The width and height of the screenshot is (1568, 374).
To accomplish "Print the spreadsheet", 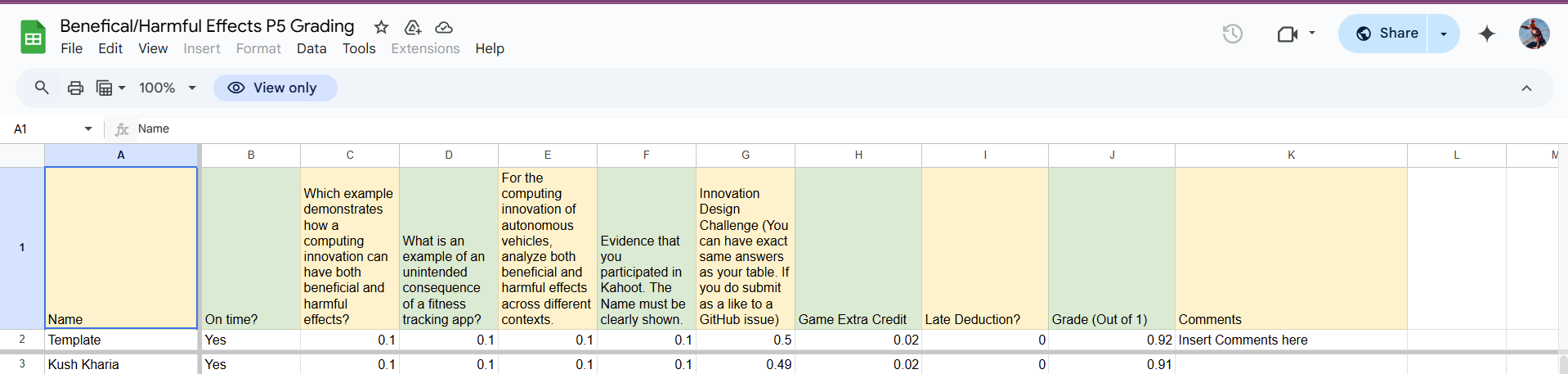I will (x=75, y=88).
